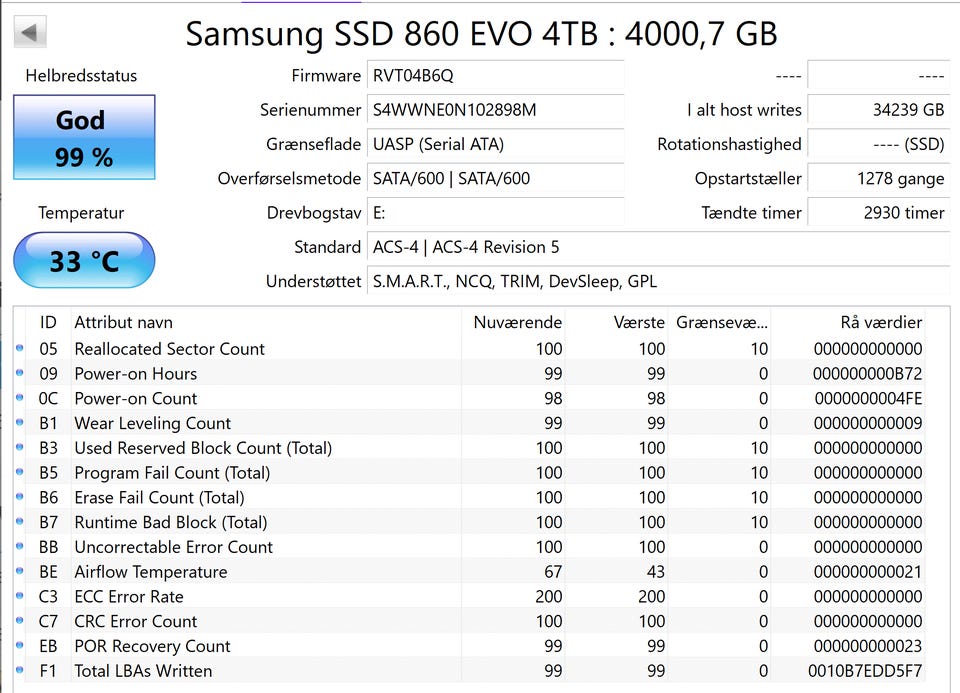Select the Total LBAs Written row
The image size is (960, 693).
470,671
